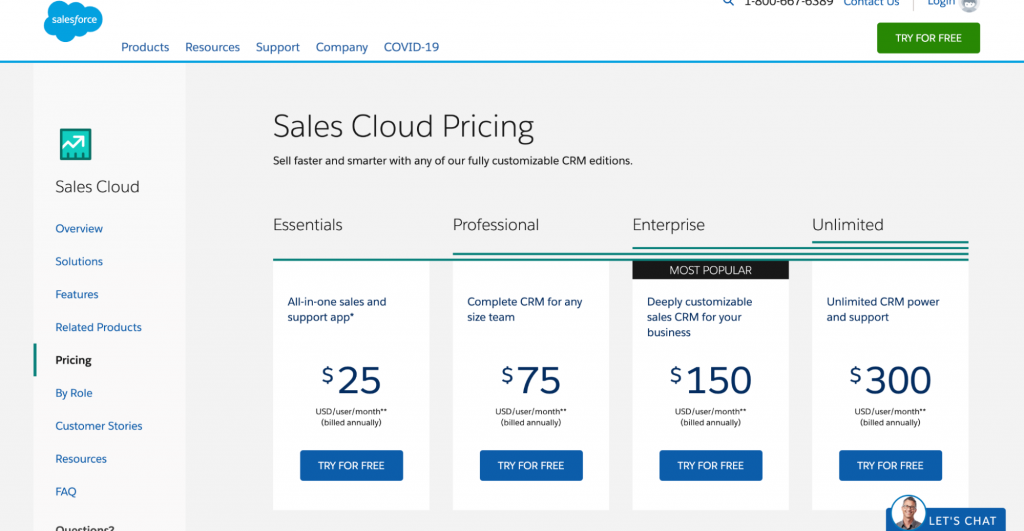This screenshot has height=531, width=1024.
Task: Open the Company menu
Action: (342, 47)
